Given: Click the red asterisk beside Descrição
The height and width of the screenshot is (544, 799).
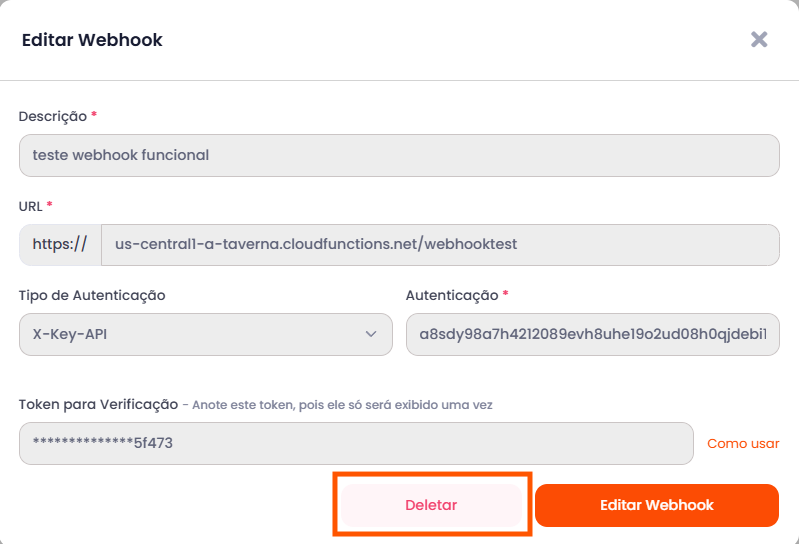Looking at the screenshot, I should point(94,115).
